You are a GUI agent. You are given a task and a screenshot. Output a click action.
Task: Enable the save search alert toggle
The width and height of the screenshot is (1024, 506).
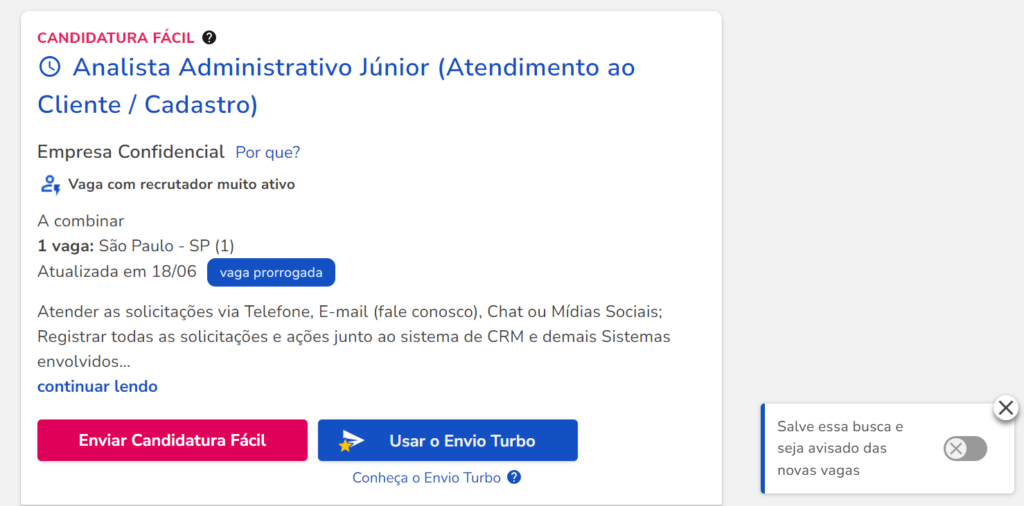tap(965, 449)
